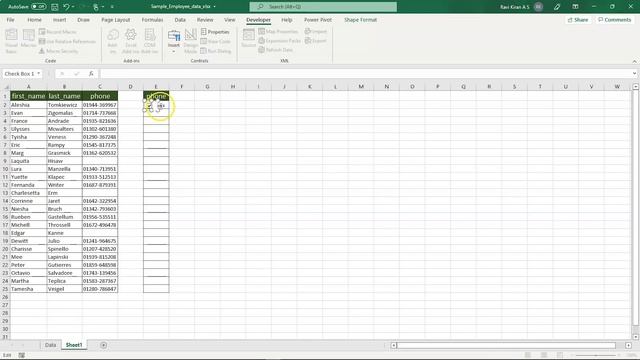Expand the formula bar chevron
Viewport: 640px width, 360px height.
(634, 73)
